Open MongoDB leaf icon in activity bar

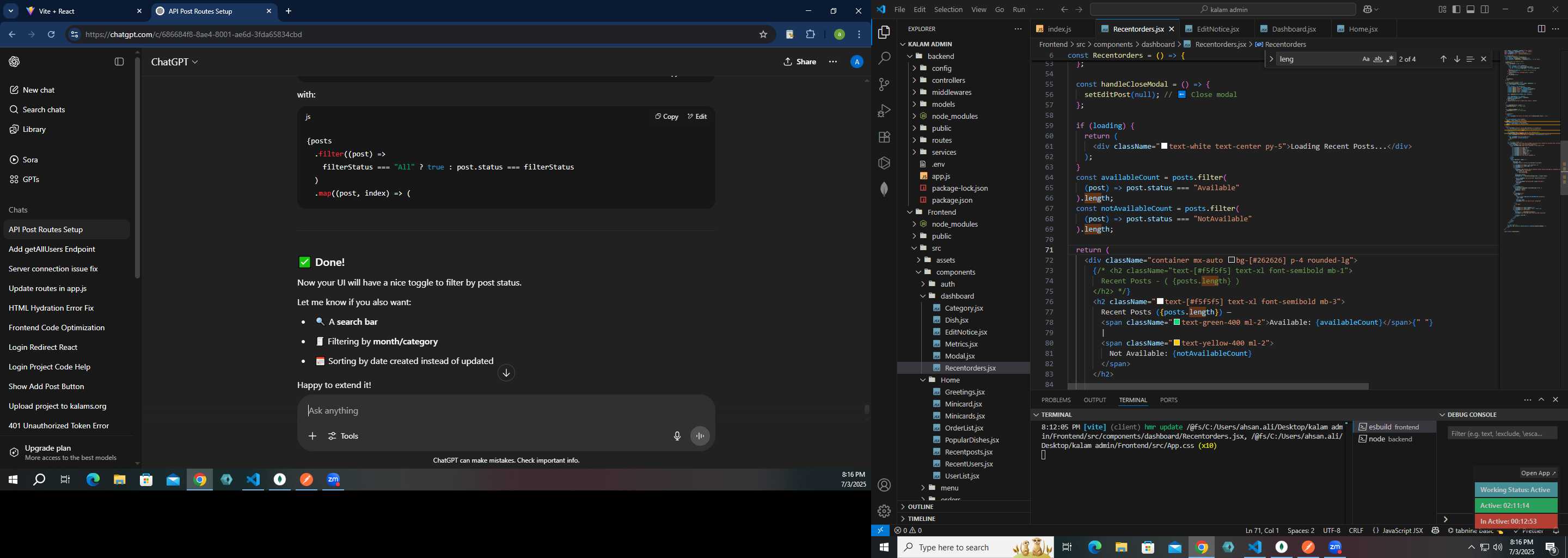pos(884,189)
